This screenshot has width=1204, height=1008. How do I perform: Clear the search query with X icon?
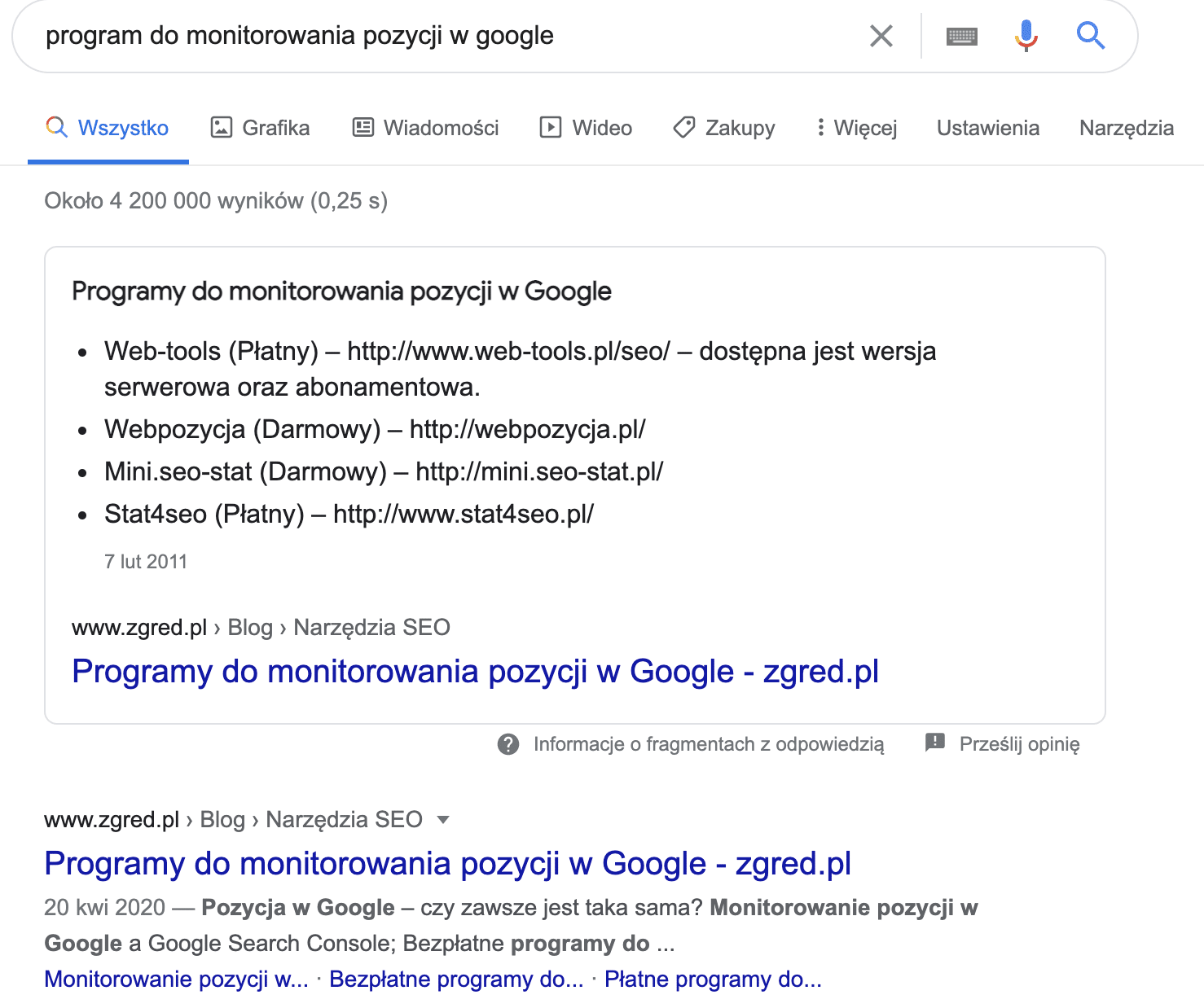(x=881, y=36)
